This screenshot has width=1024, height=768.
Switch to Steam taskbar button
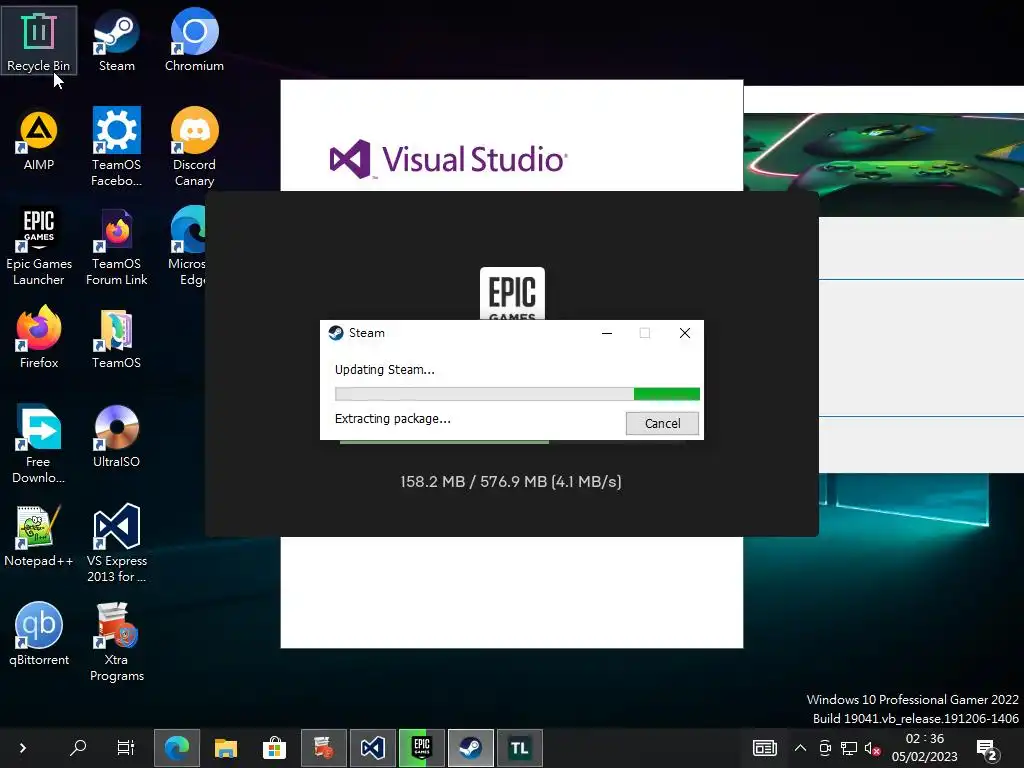coord(471,748)
